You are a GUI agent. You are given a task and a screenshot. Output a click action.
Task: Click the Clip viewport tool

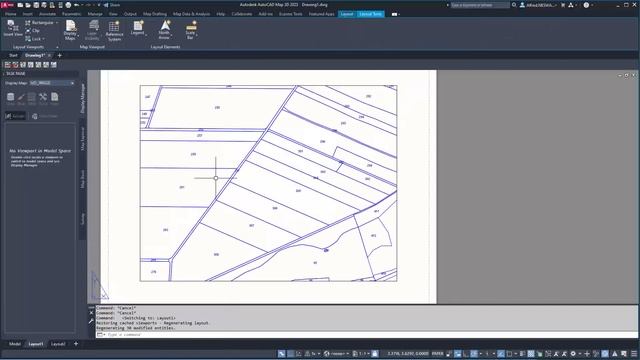point(33,31)
